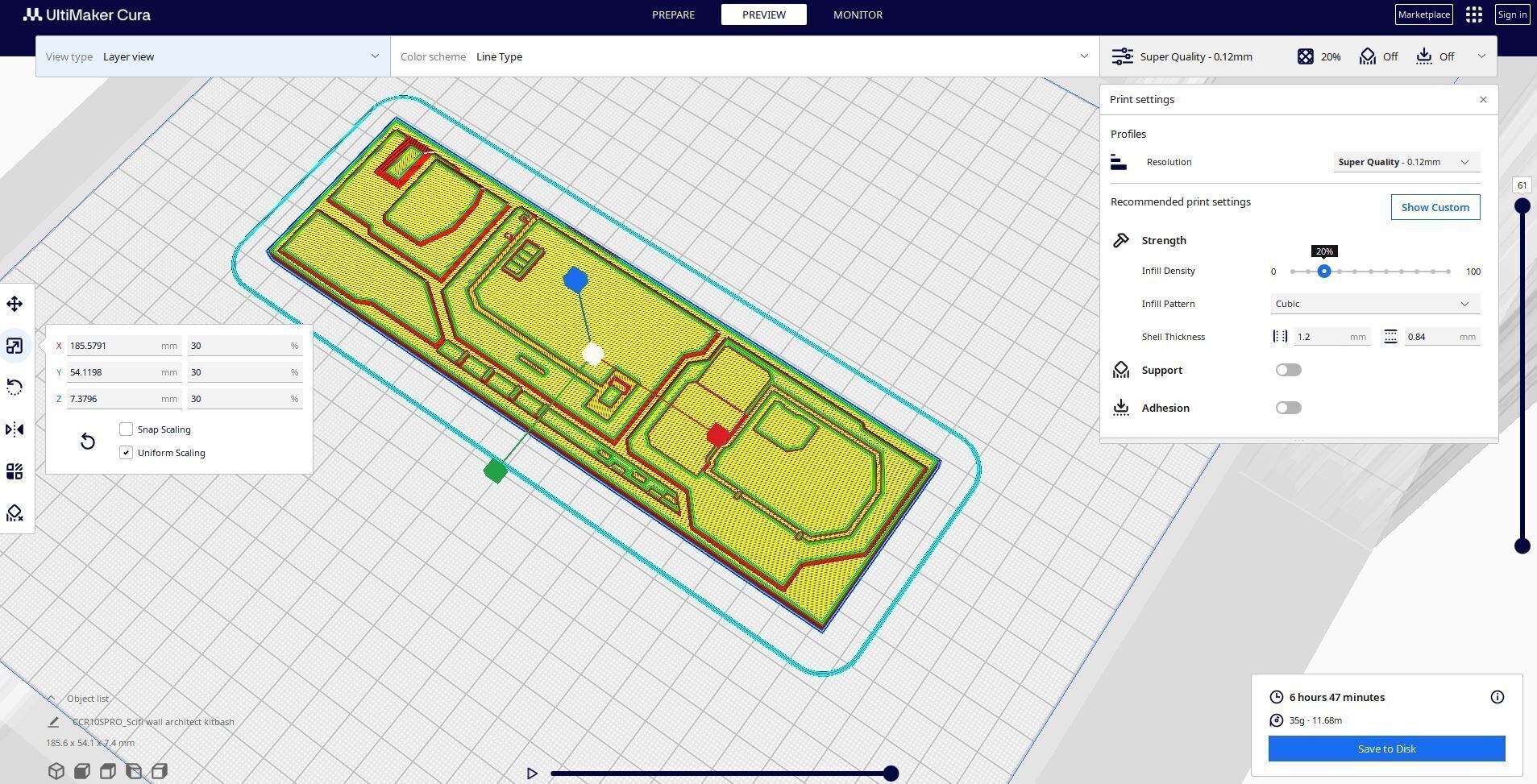
Task: Click the red X-axis scale handle
Action: tap(718, 436)
